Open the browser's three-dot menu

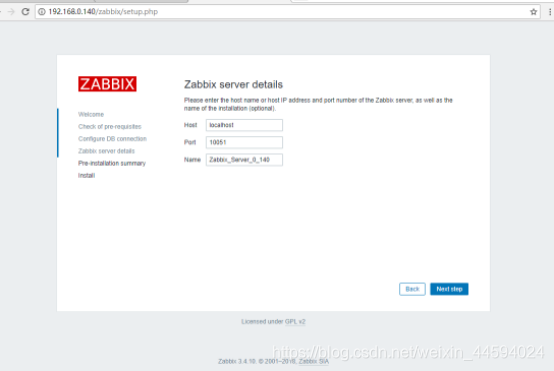550,12
